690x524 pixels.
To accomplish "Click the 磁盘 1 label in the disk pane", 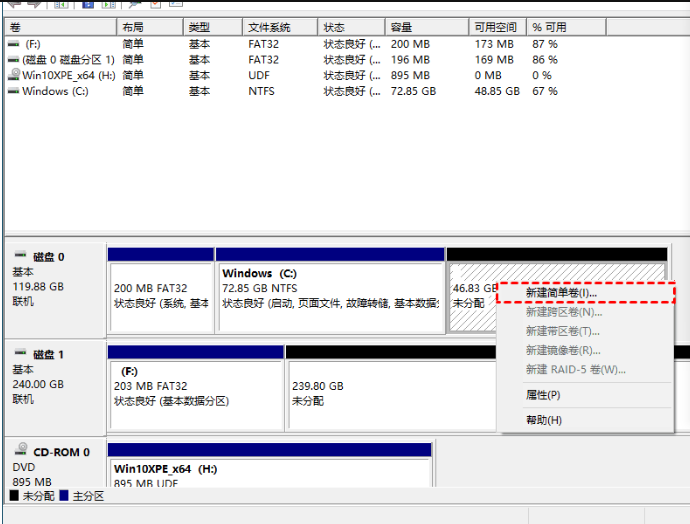I will pos(48,355).
